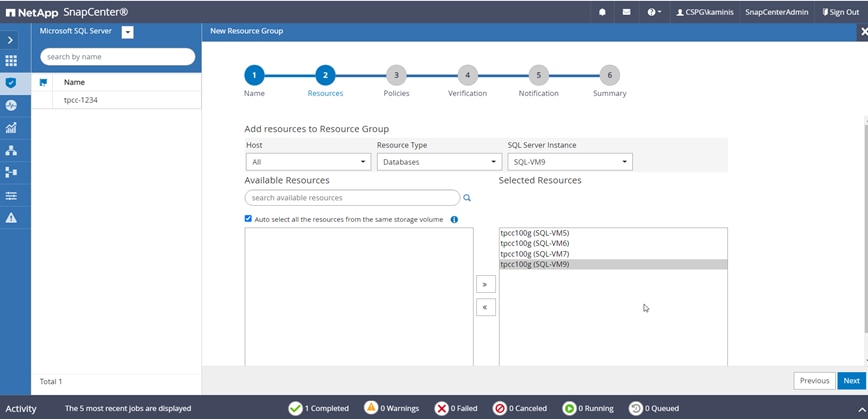Open the CSPG\kaminis user account

(x=704, y=12)
